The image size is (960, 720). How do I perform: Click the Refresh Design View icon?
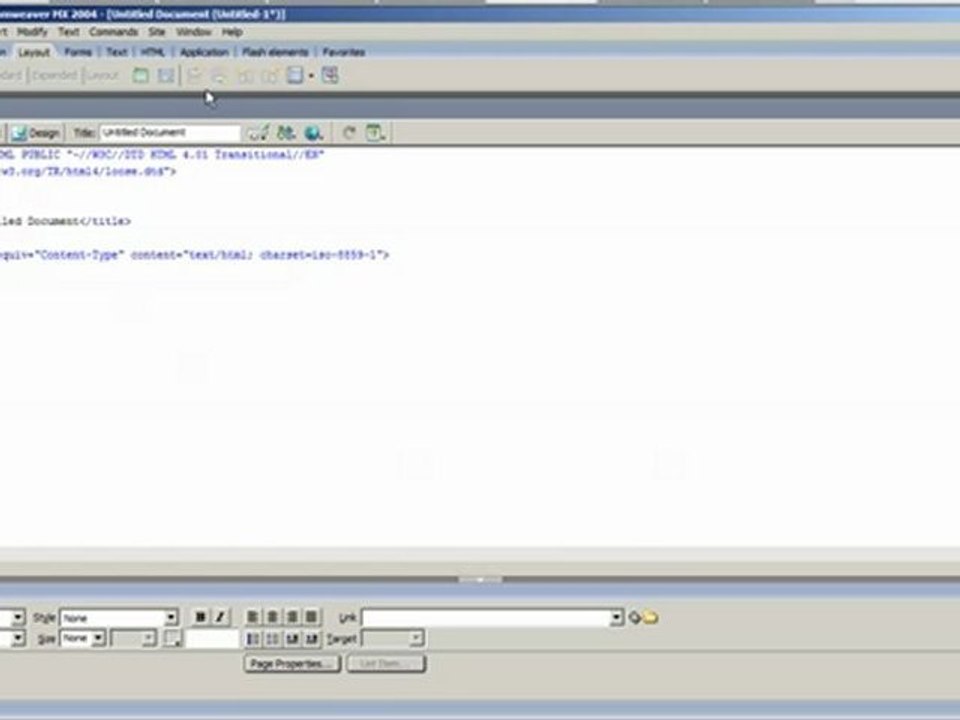[349, 132]
